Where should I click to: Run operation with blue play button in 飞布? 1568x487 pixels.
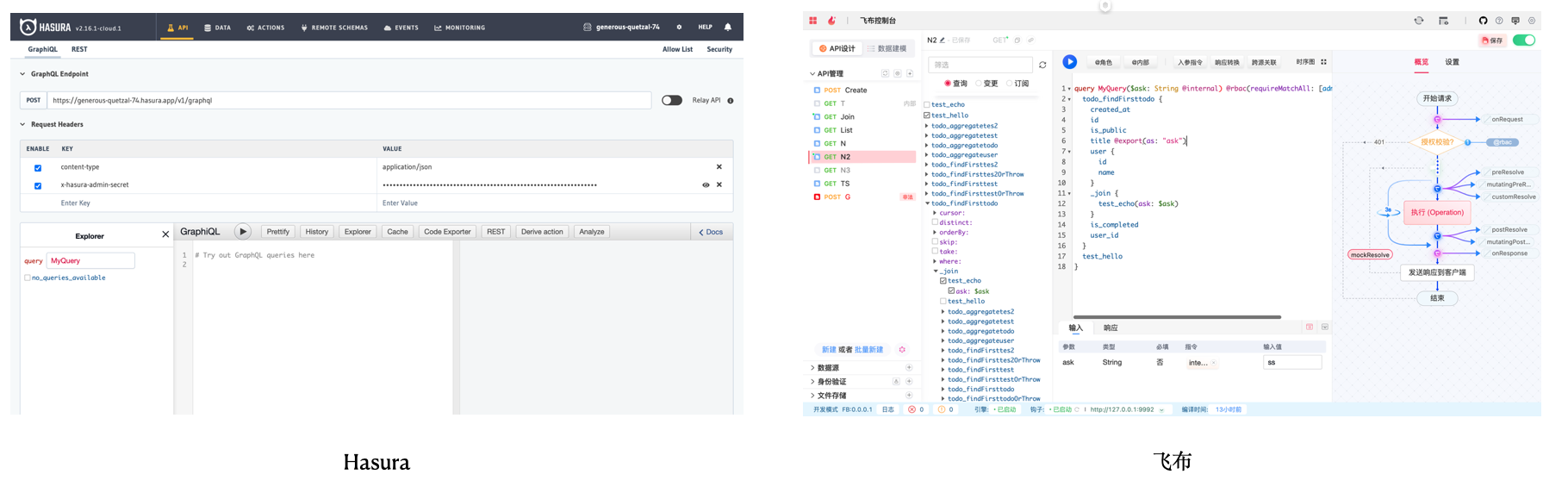click(1069, 62)
